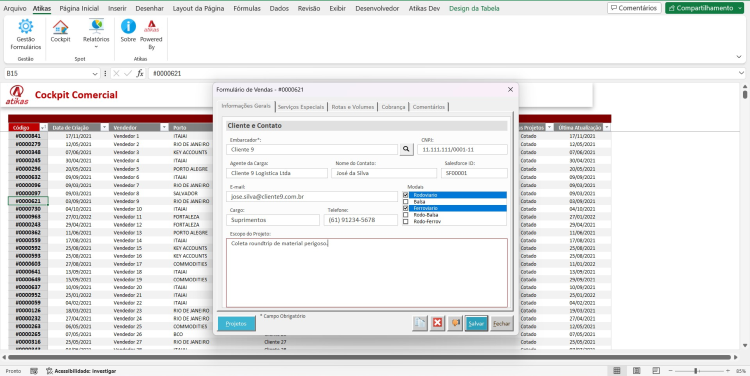The height and width of the screenshot is (376, 750).
Task: Click the copy document icon in form
Action: coord(419,323)
